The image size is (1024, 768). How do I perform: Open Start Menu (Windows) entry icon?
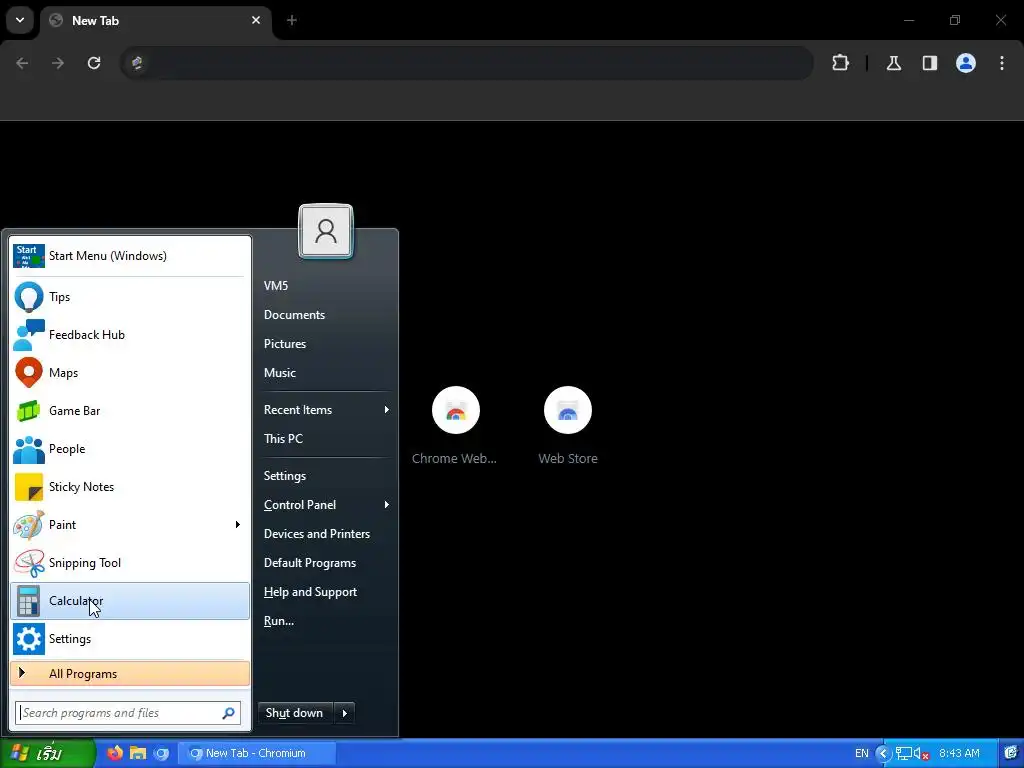(29, 256)
